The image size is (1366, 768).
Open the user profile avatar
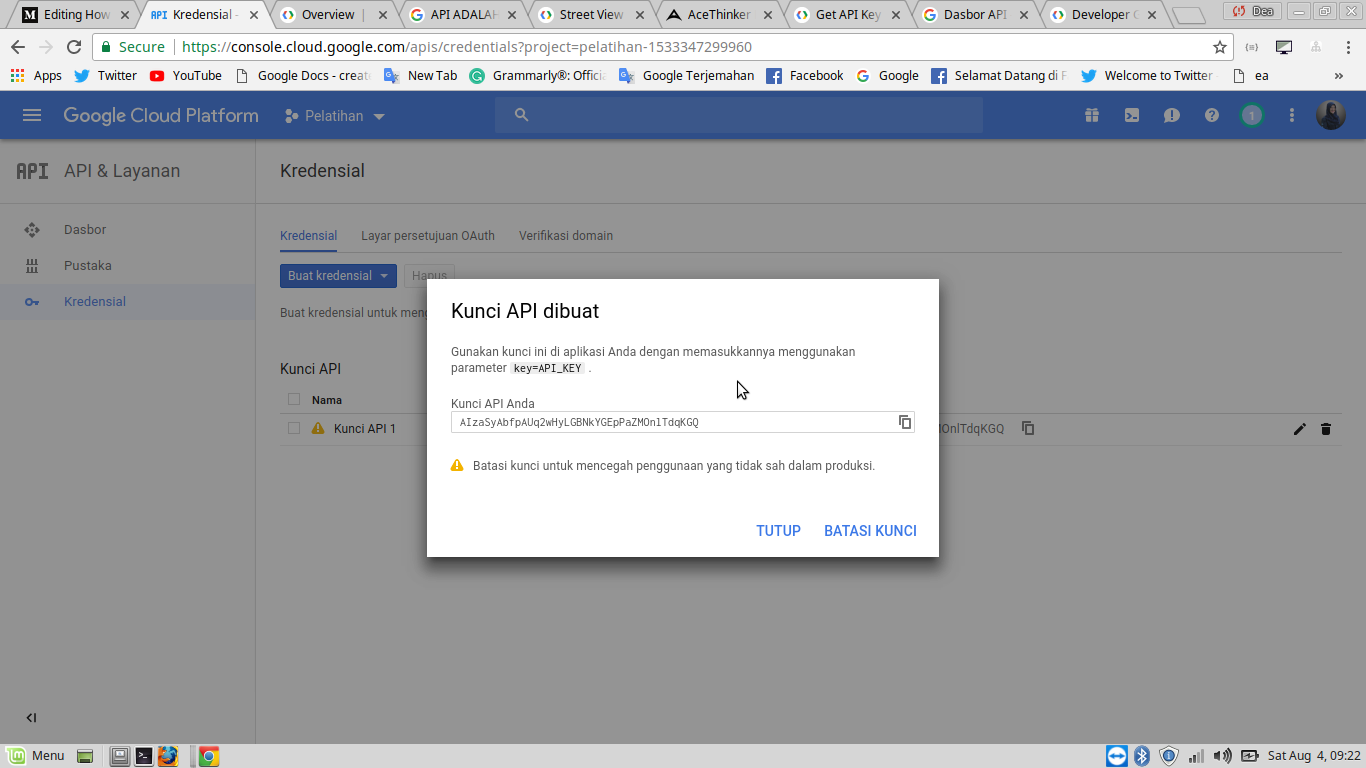[1331, 114]
